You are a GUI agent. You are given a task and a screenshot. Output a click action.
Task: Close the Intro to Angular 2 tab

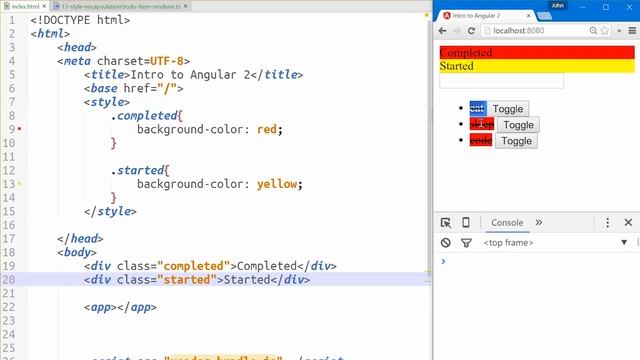(x=529, y=16)
